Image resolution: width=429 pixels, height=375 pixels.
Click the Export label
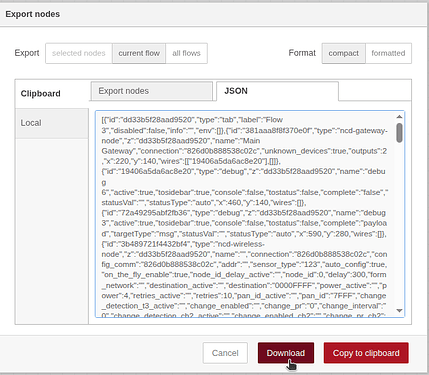click(27, 53)
